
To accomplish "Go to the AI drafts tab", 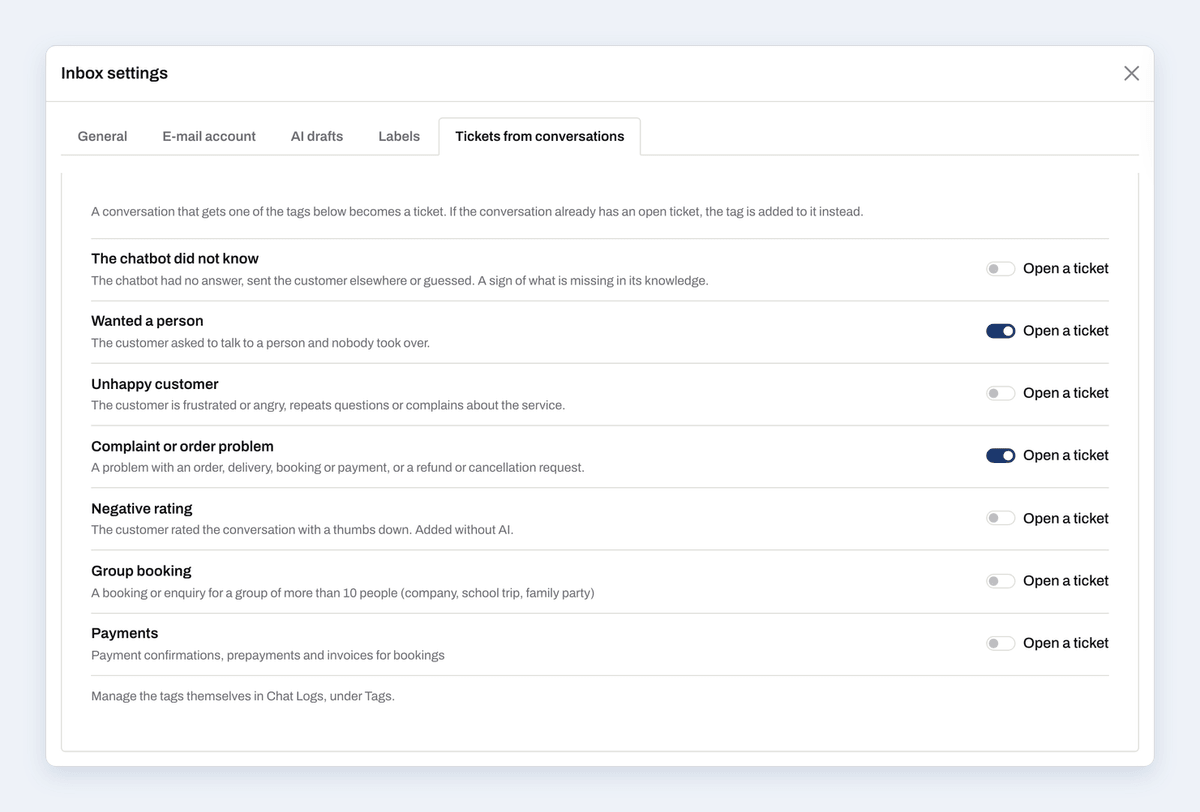I will point(317,136).
